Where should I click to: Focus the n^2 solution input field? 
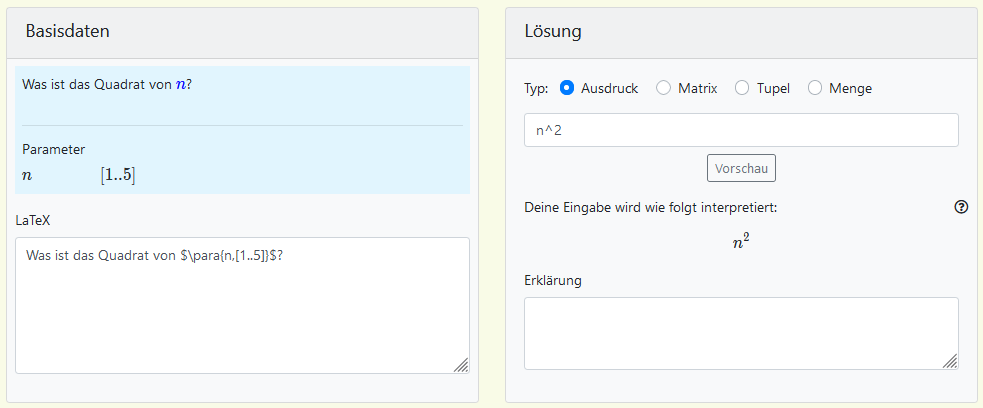pos(740,130)
